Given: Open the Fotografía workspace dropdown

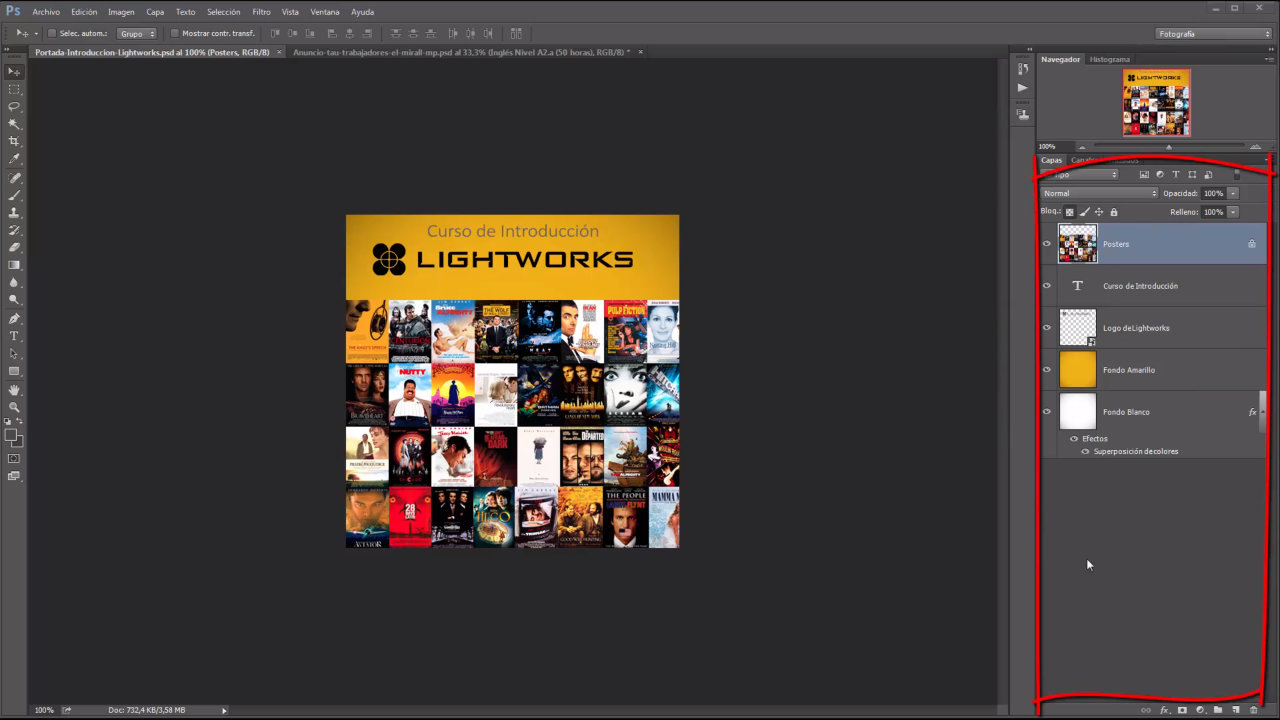Looking at the screenshot, I should 1213,33.
